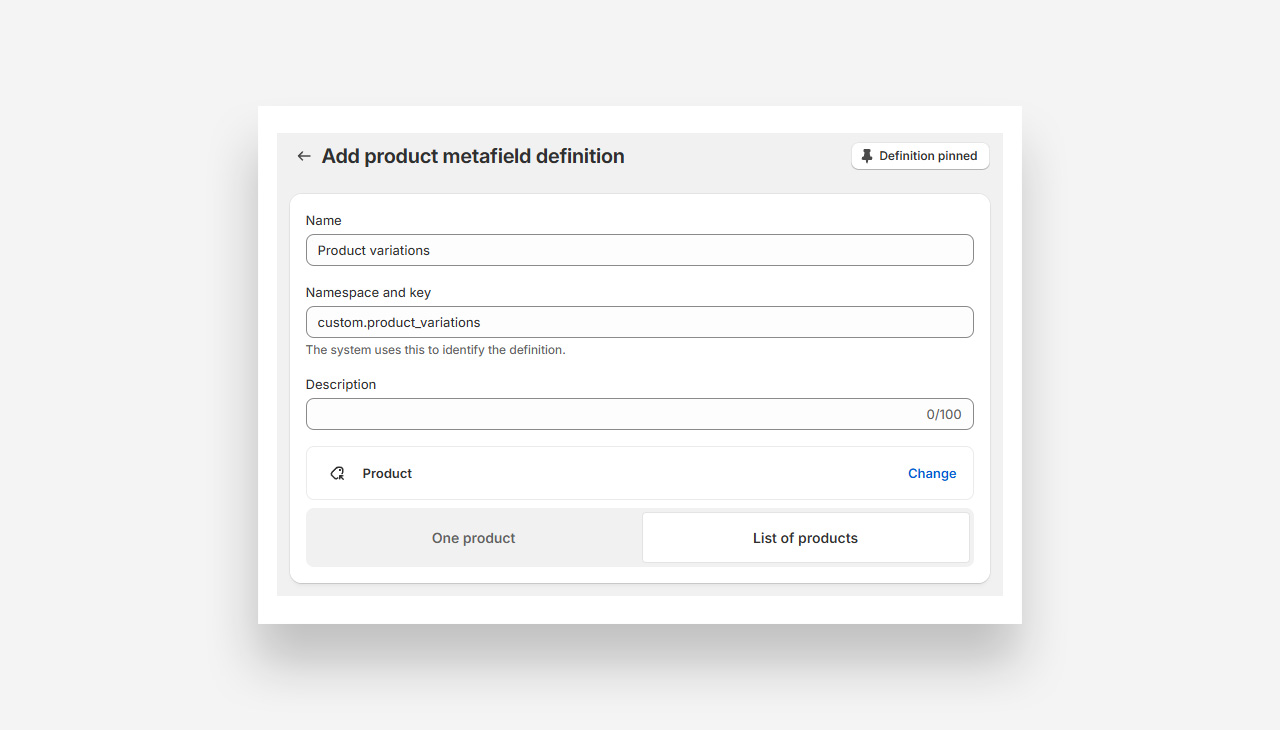Click into the empty Description field
Image resolution: width=1280 pixels, height=730 pixels.
click(610, 414)
